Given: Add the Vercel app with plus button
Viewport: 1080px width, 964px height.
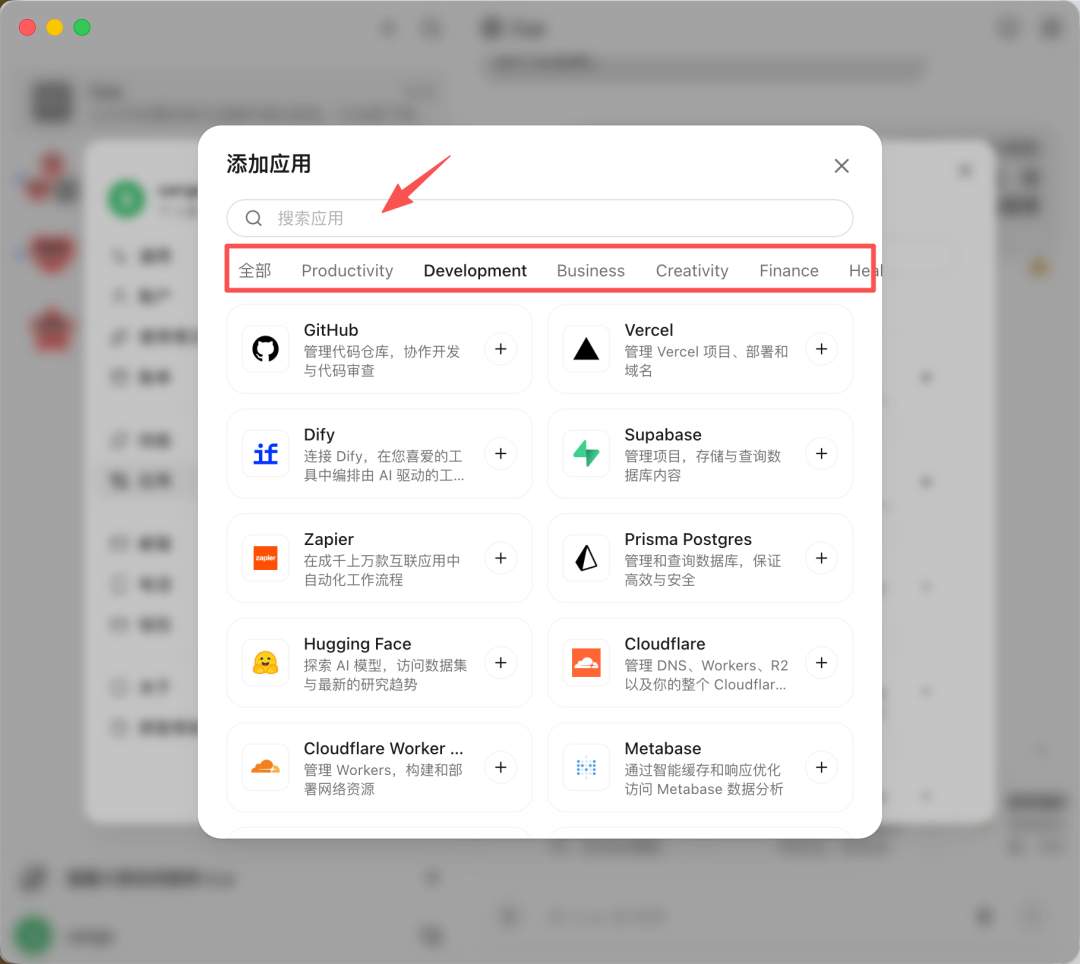Looking at the screenshot, I should coord(821,349).
